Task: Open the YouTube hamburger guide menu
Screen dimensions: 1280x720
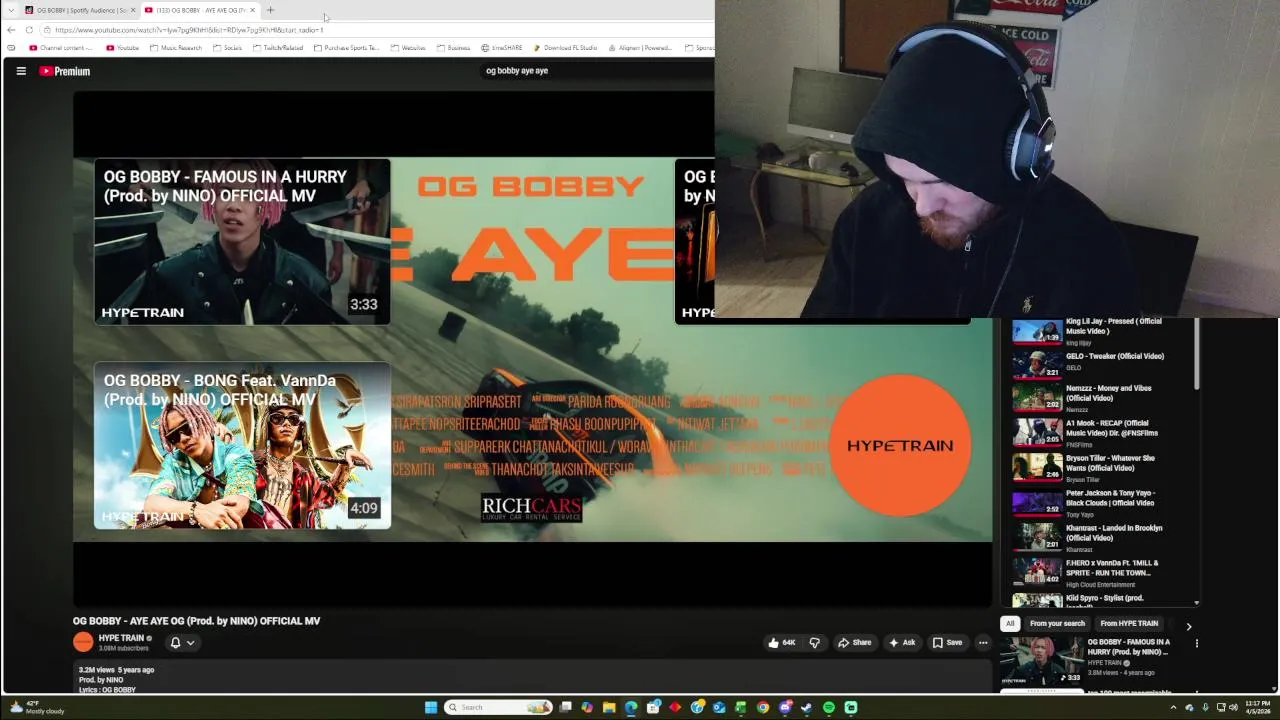Action: 21,71
